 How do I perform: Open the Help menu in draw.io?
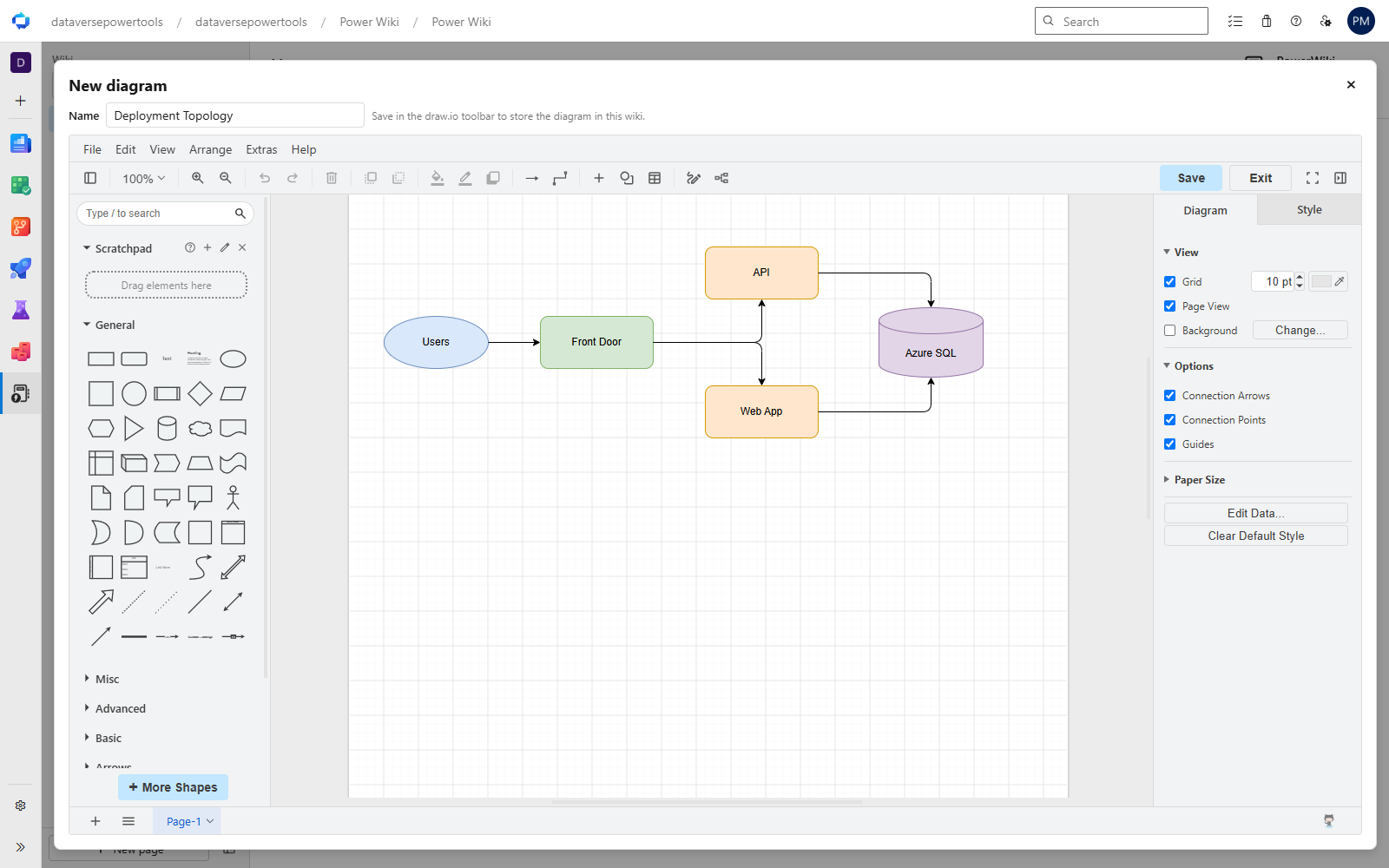tap(304, 149)
